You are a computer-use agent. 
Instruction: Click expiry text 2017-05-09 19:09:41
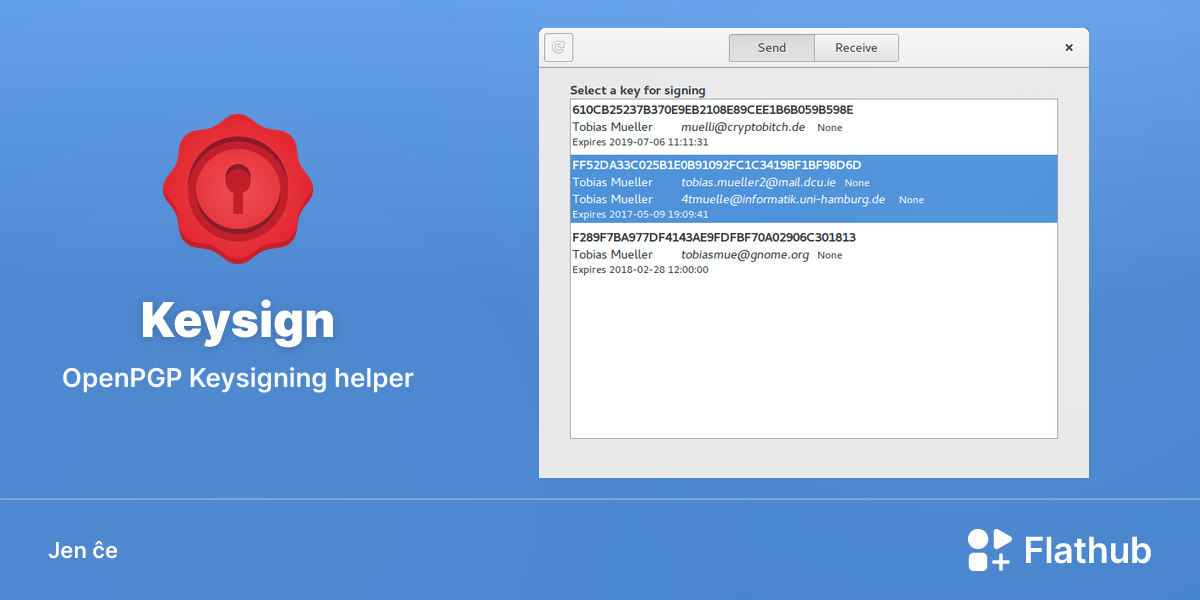tap(658, 214)
